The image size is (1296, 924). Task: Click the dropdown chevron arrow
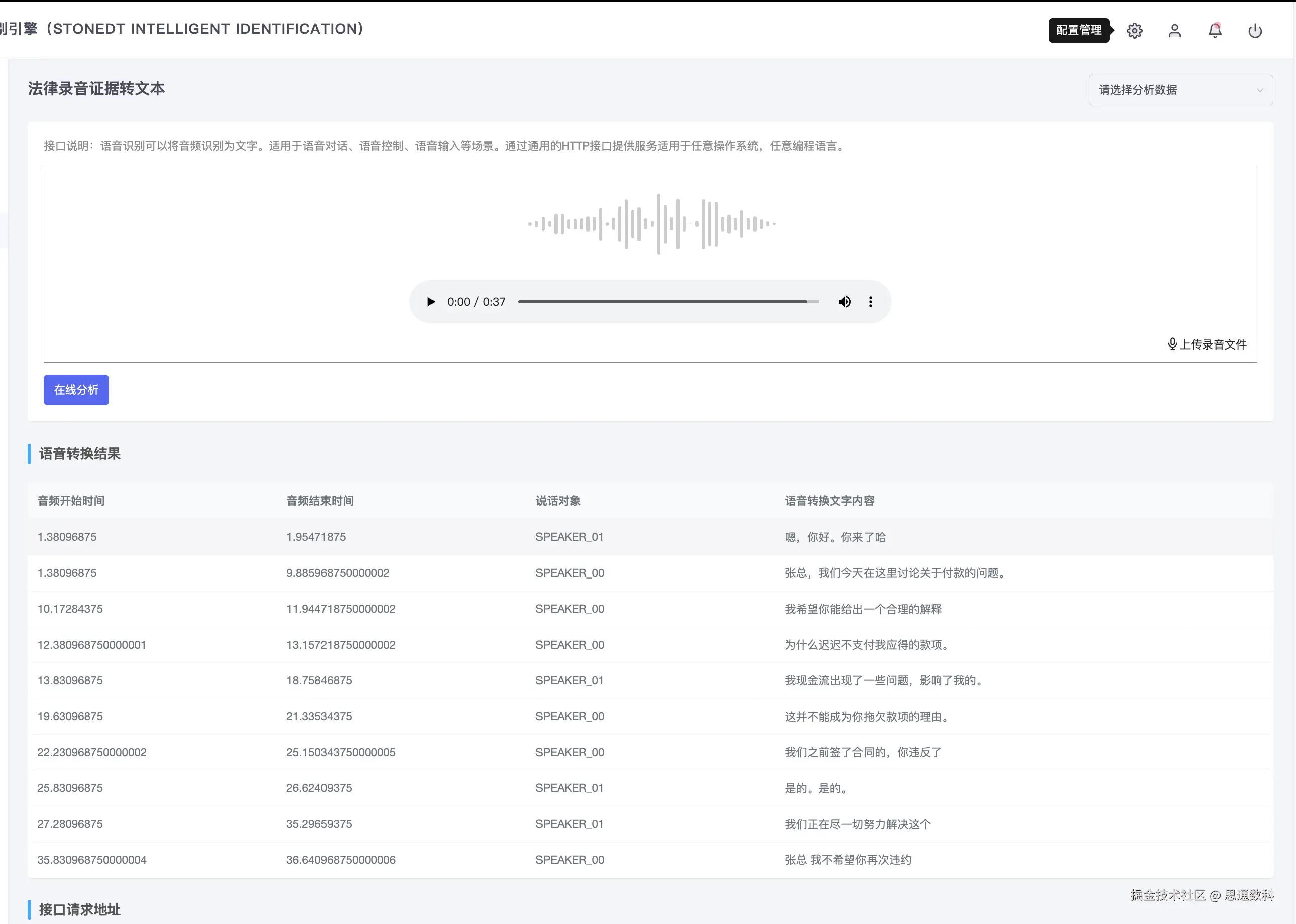[1259, 90]
